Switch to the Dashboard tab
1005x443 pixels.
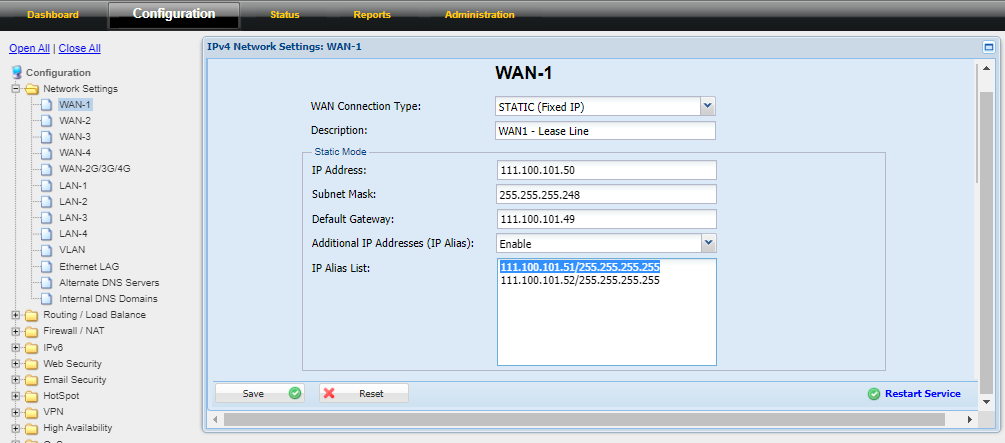[52, 15]
